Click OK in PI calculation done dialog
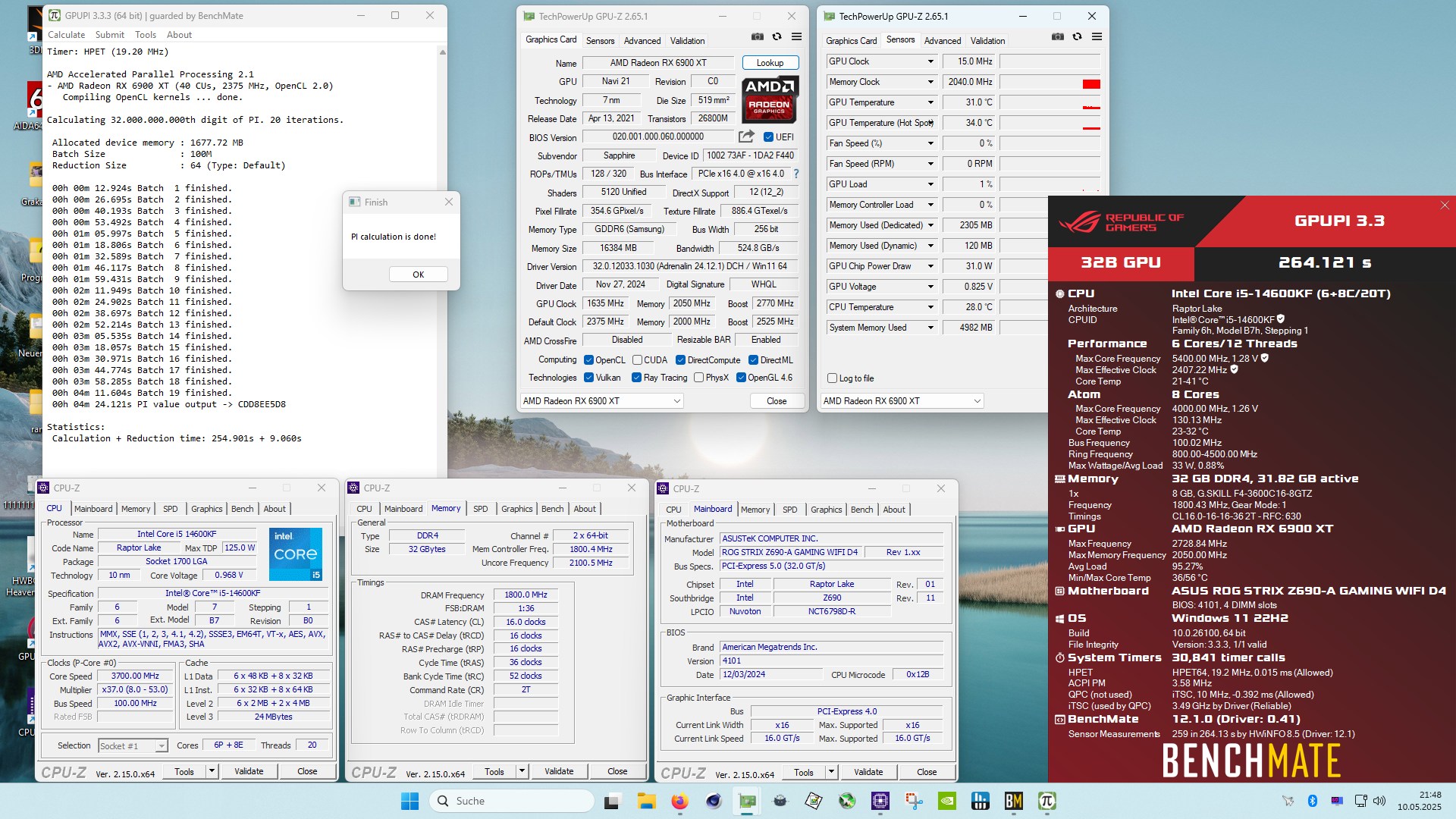Image resolution: width=1456 pixels, height=819 pixels. 418,275
